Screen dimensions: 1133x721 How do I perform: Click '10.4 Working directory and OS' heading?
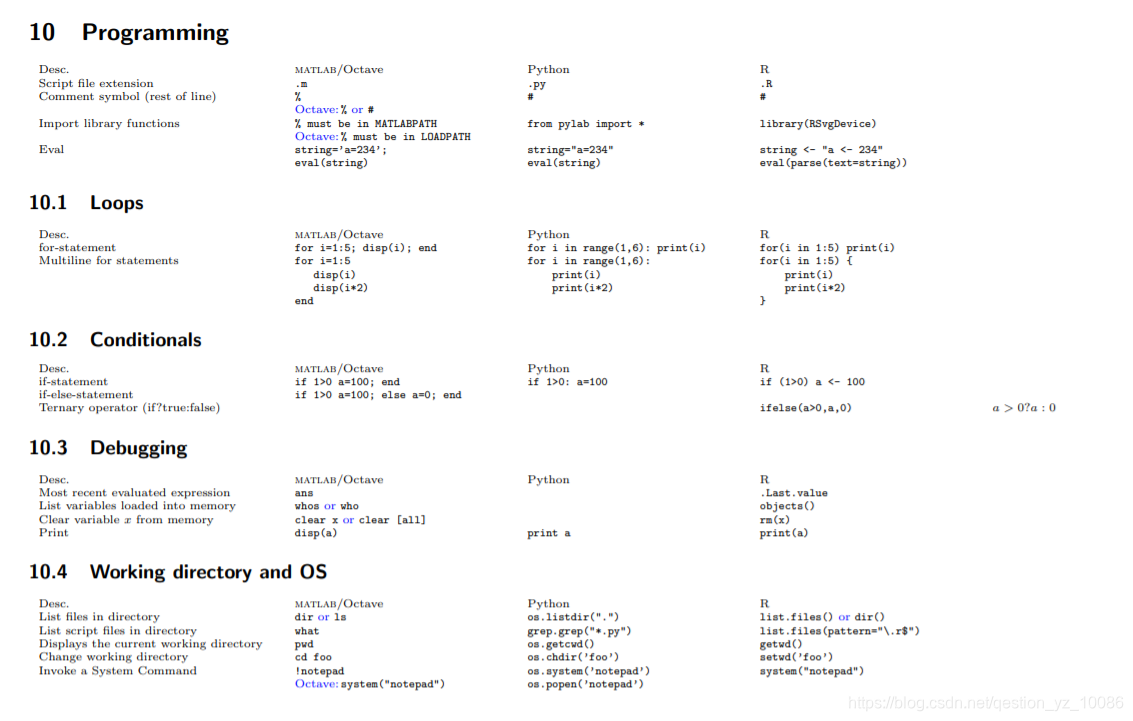tap(178, 572)
